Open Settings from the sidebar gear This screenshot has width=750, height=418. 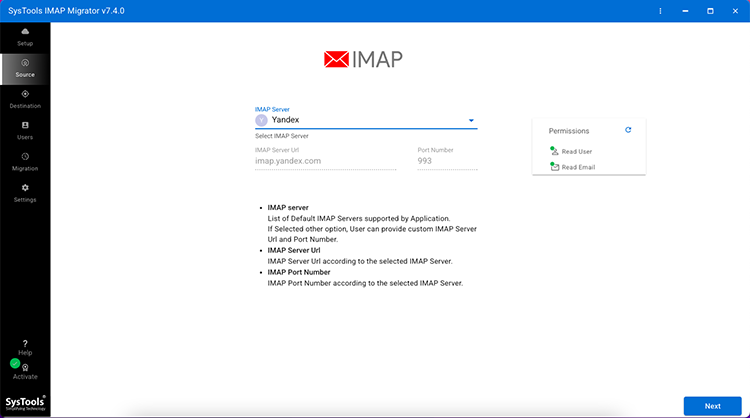click(25, 193)
